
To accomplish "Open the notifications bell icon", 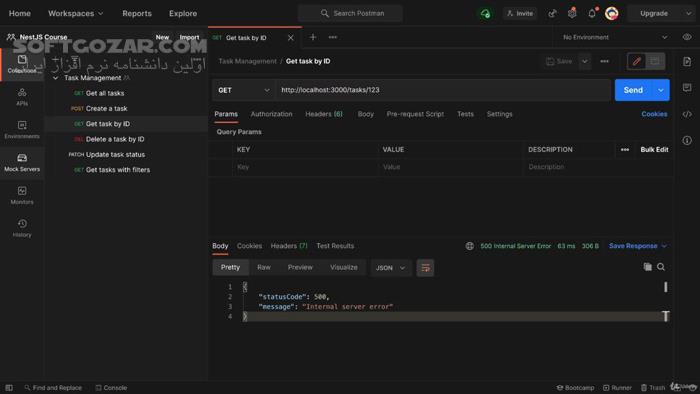I will 592,13.
